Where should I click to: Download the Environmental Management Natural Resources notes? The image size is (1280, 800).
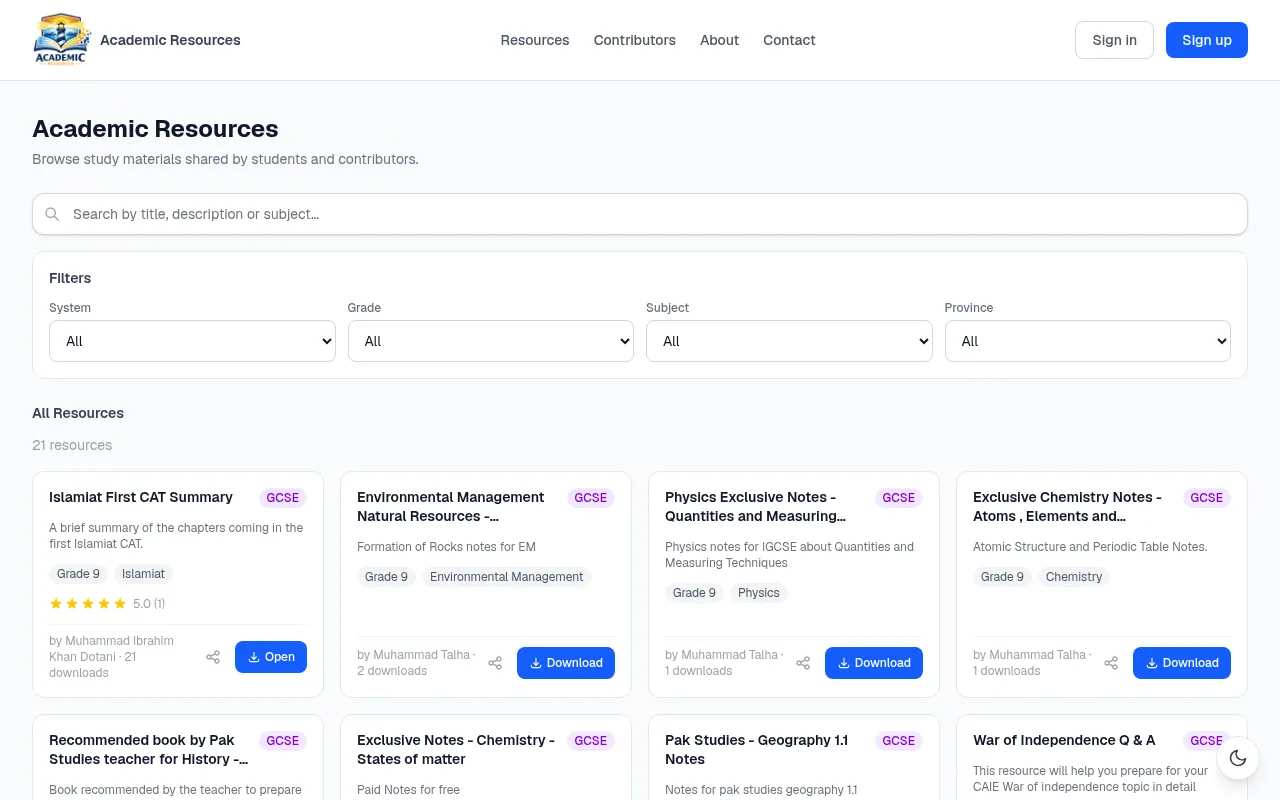coord(566,663)
